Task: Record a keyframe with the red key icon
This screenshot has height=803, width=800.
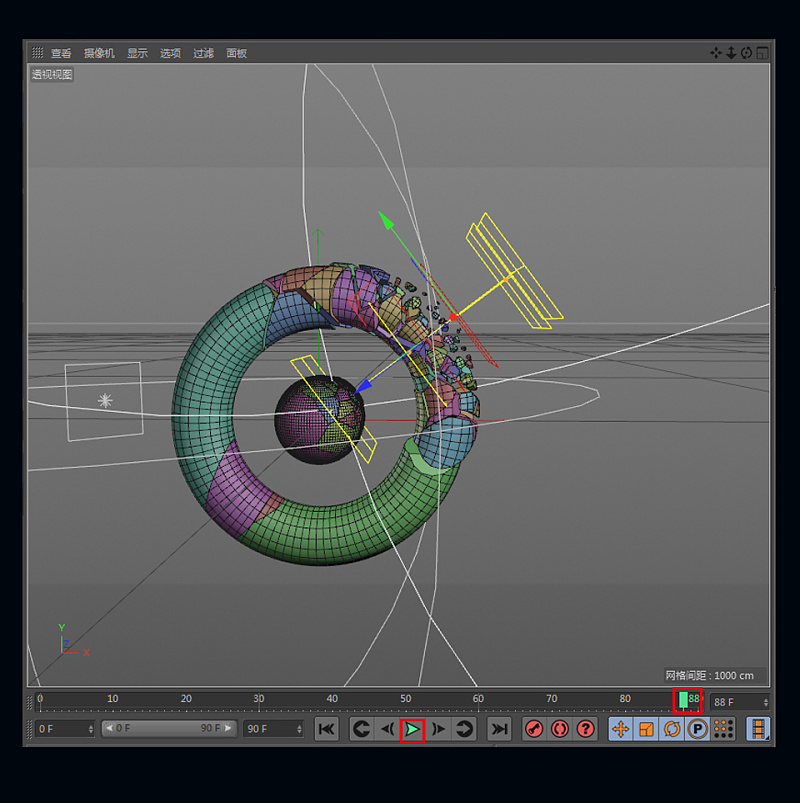Action: point(533,729)
